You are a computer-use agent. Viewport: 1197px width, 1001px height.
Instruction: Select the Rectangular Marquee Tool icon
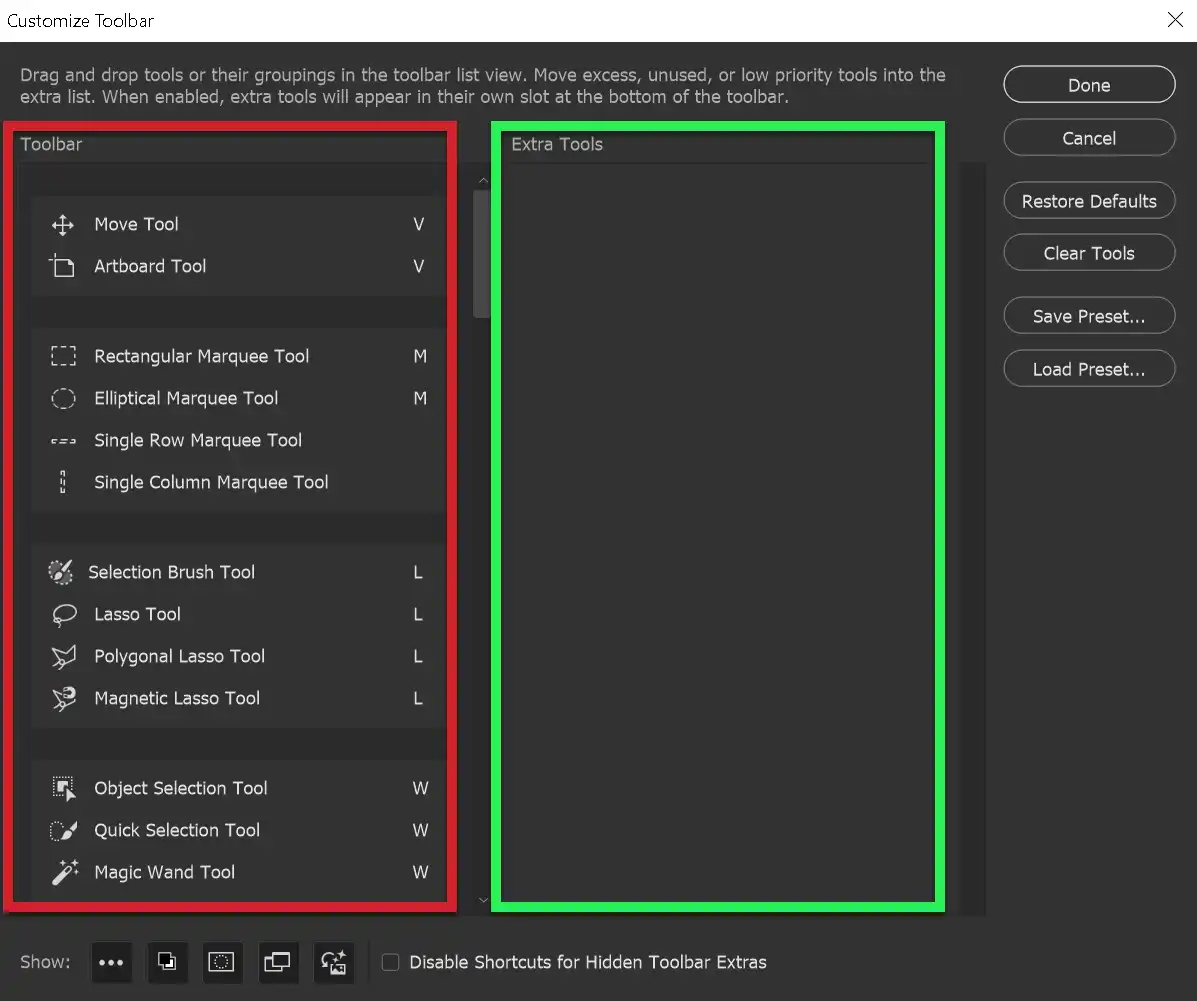pyautogui.click(x=63, y=356)
